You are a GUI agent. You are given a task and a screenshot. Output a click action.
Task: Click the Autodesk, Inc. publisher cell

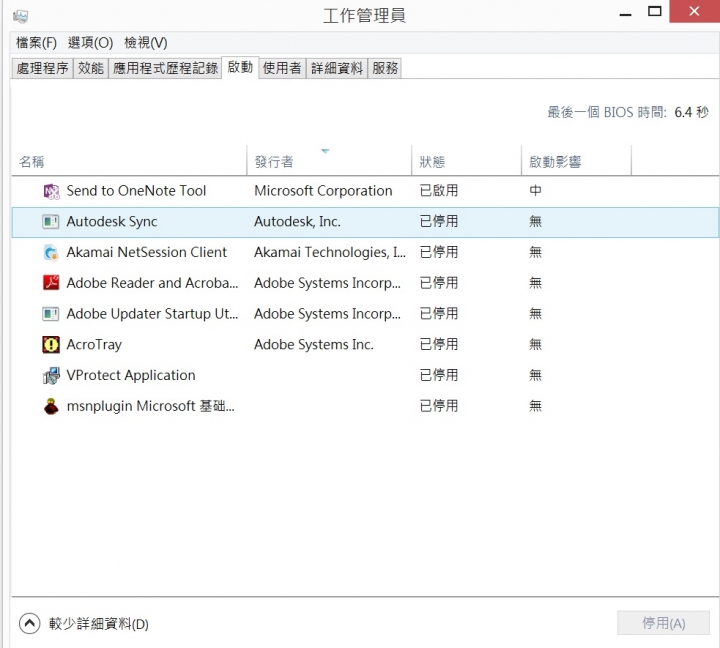tap(298, 221)
